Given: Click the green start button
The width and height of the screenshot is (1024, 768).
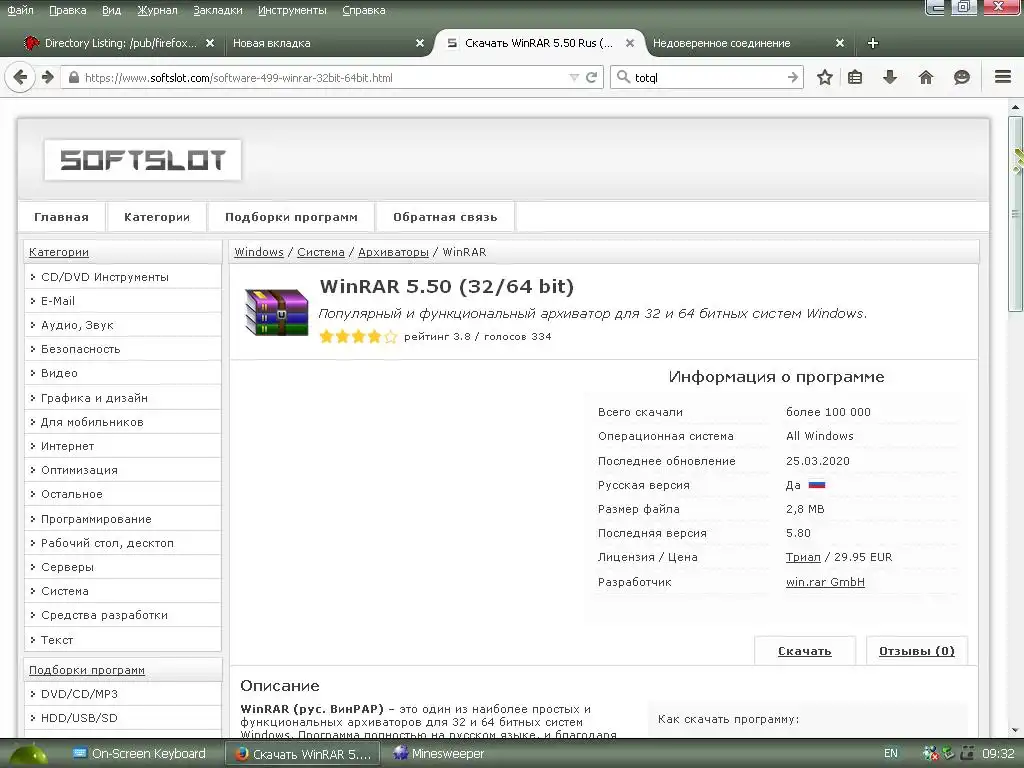Looking at the screenshot, I should click(27, 754).
